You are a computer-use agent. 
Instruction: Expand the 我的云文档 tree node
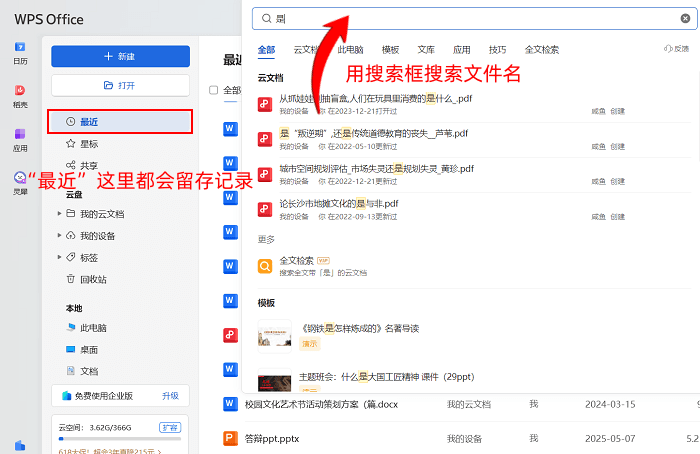59,214
